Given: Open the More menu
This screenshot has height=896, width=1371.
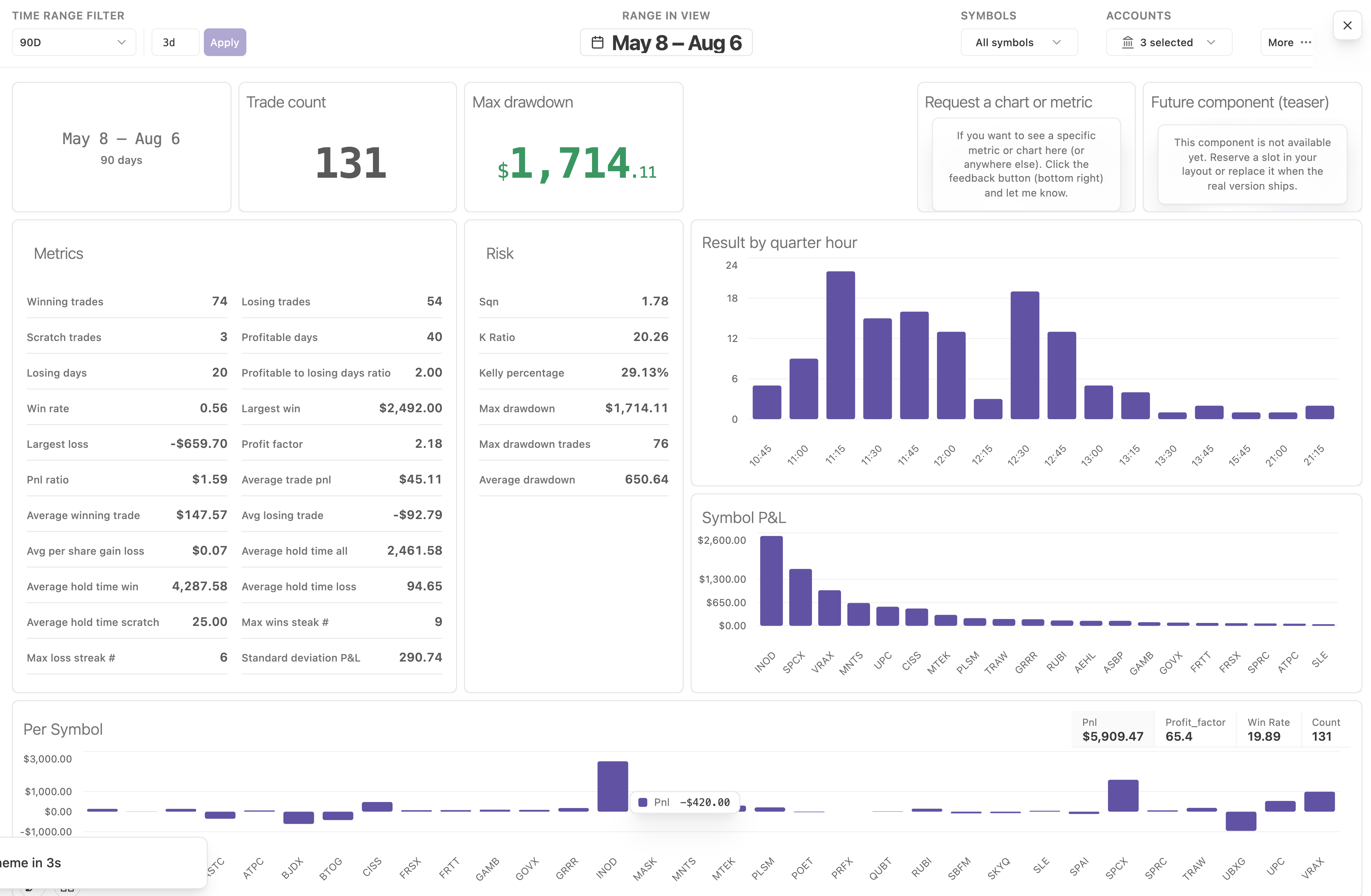Looking at the screenshot, I should (x=1288, y=43).
